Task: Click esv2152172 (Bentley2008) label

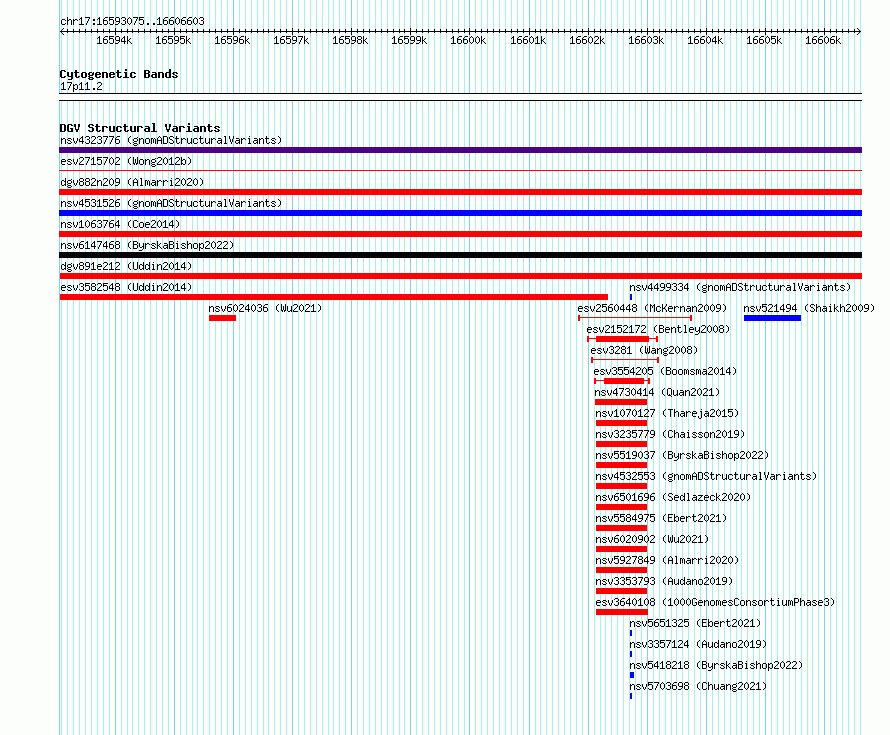Action: pos(658,329)
